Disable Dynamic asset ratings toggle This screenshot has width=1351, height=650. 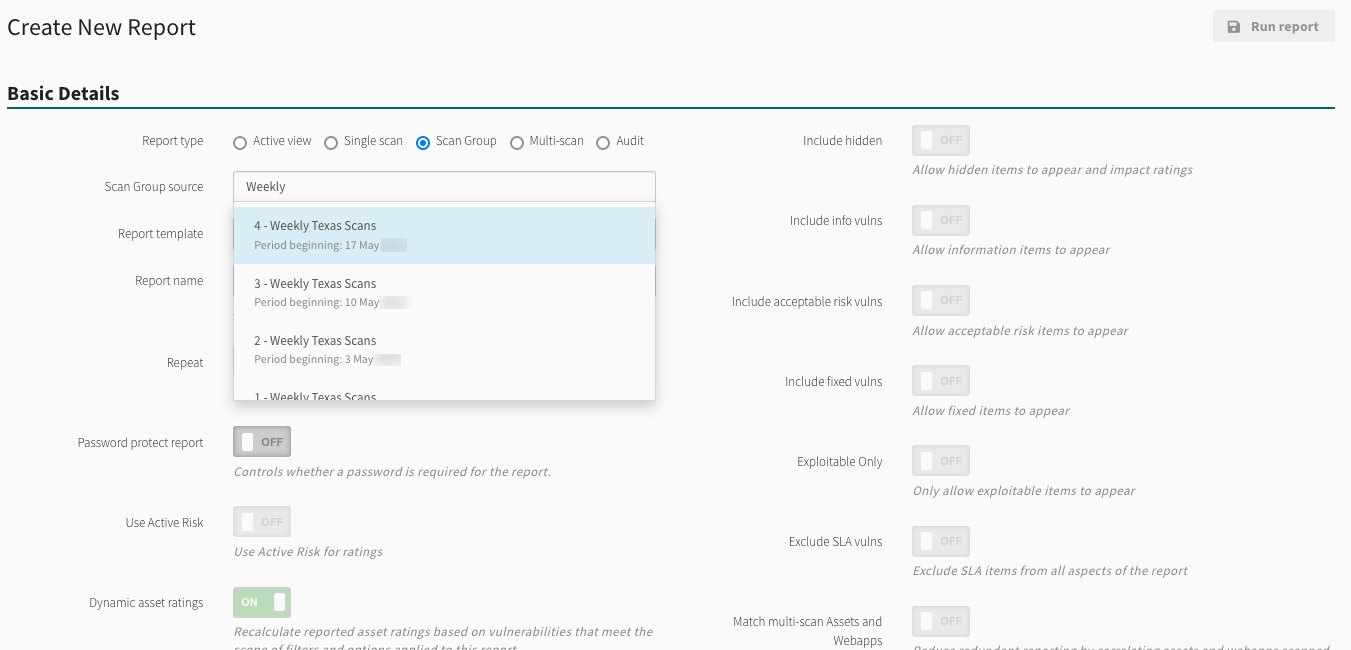tap(262, 602)
